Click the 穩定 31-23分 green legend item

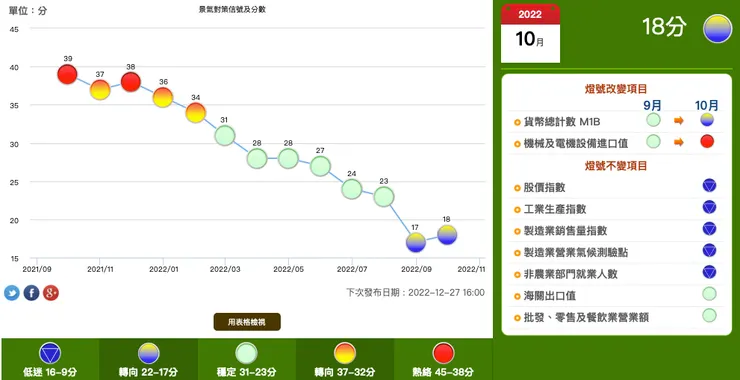246,360
